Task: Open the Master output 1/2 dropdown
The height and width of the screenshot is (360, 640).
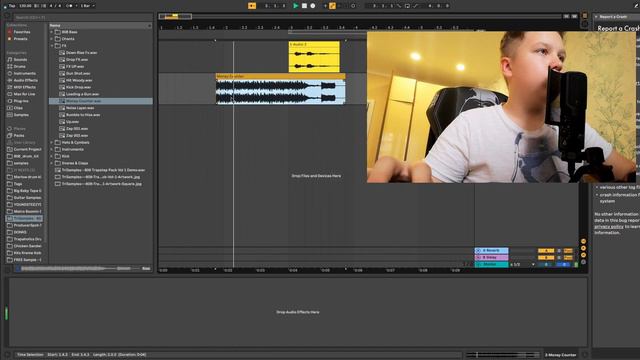Action: pyautogui.click(x=522, y=264)
